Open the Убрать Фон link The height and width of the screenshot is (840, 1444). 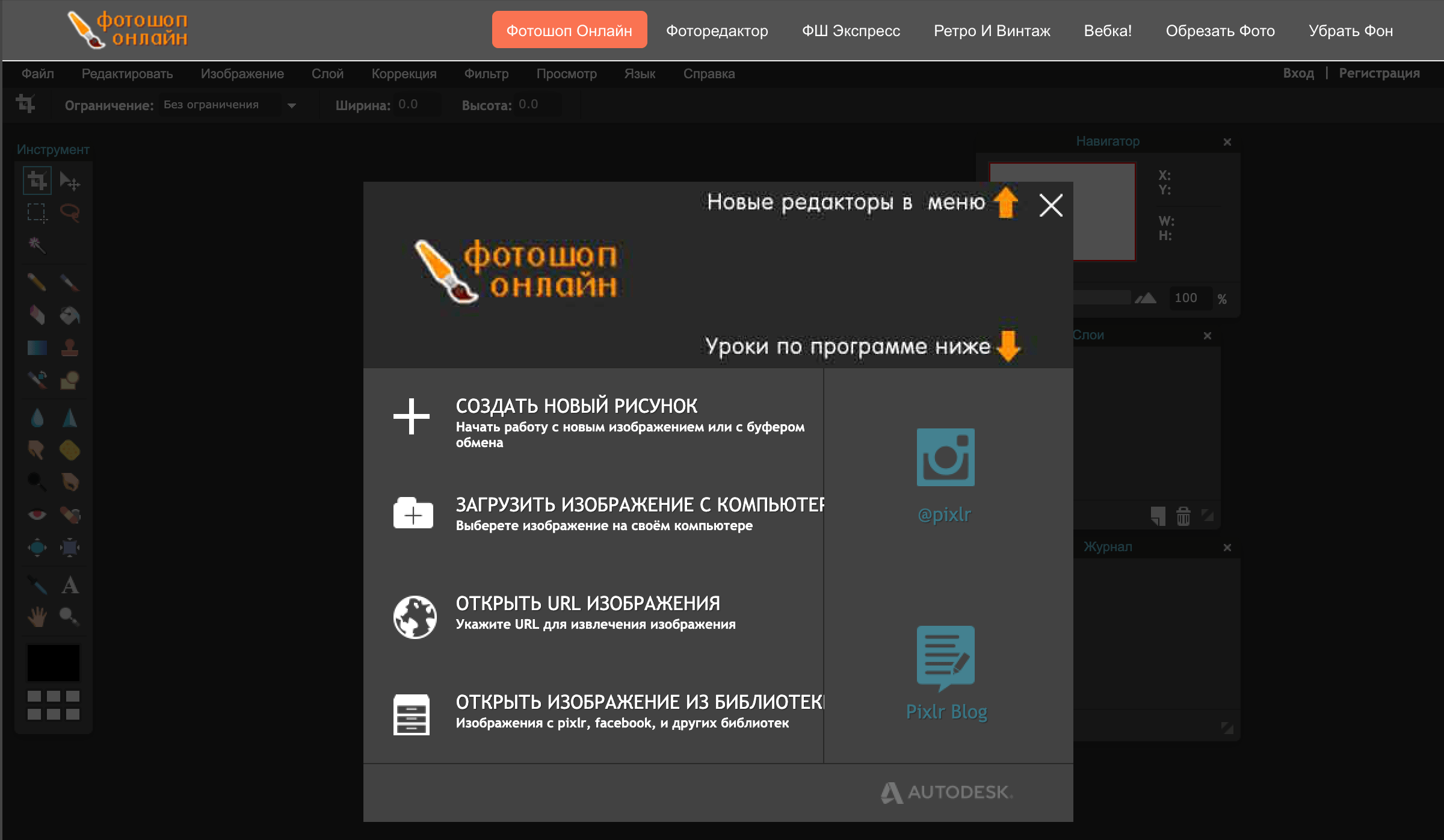[1351, 31]
